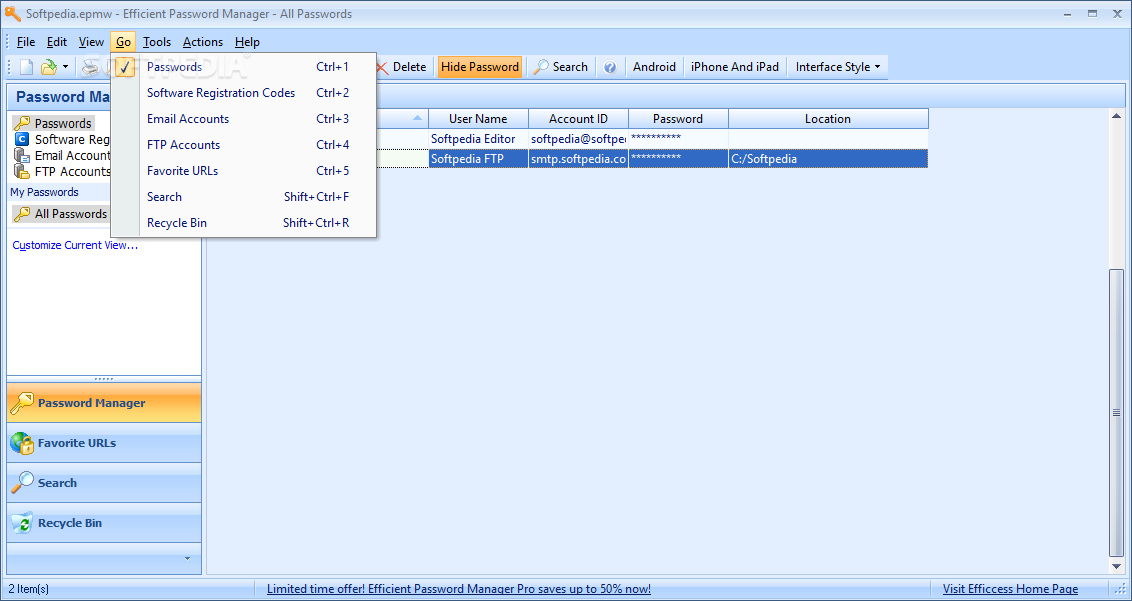Open the limited time offer Pro link

click(458, 589)
